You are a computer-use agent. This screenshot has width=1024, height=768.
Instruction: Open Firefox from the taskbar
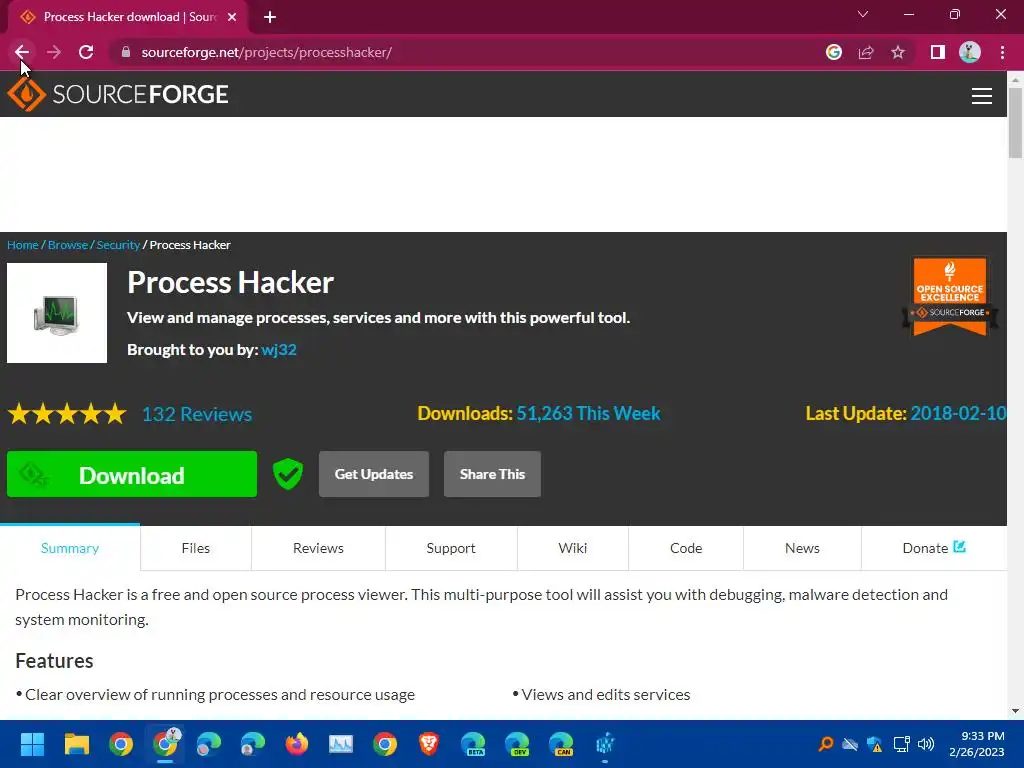[297, 744]
